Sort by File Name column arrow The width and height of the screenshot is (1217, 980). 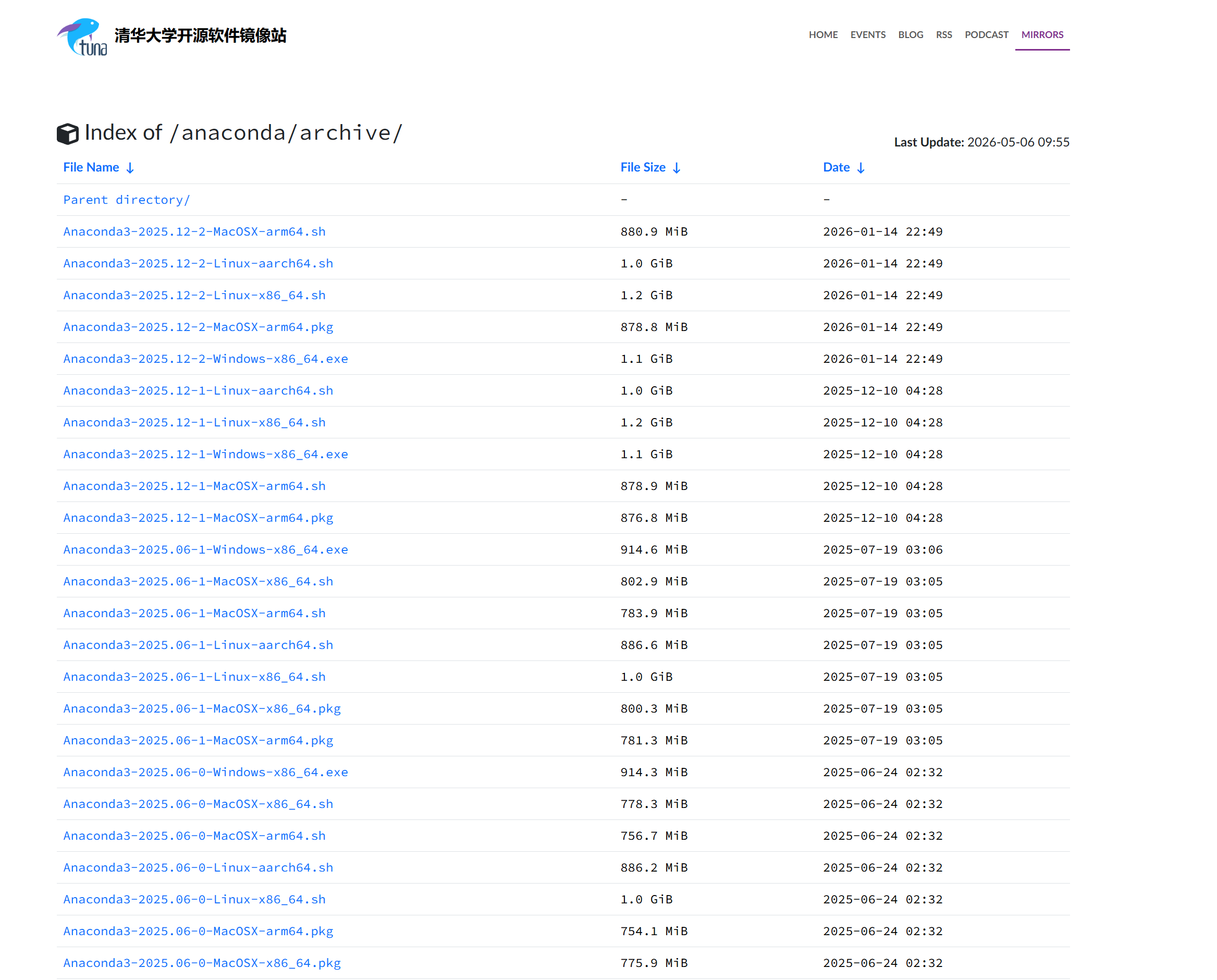tap(130, 168)
